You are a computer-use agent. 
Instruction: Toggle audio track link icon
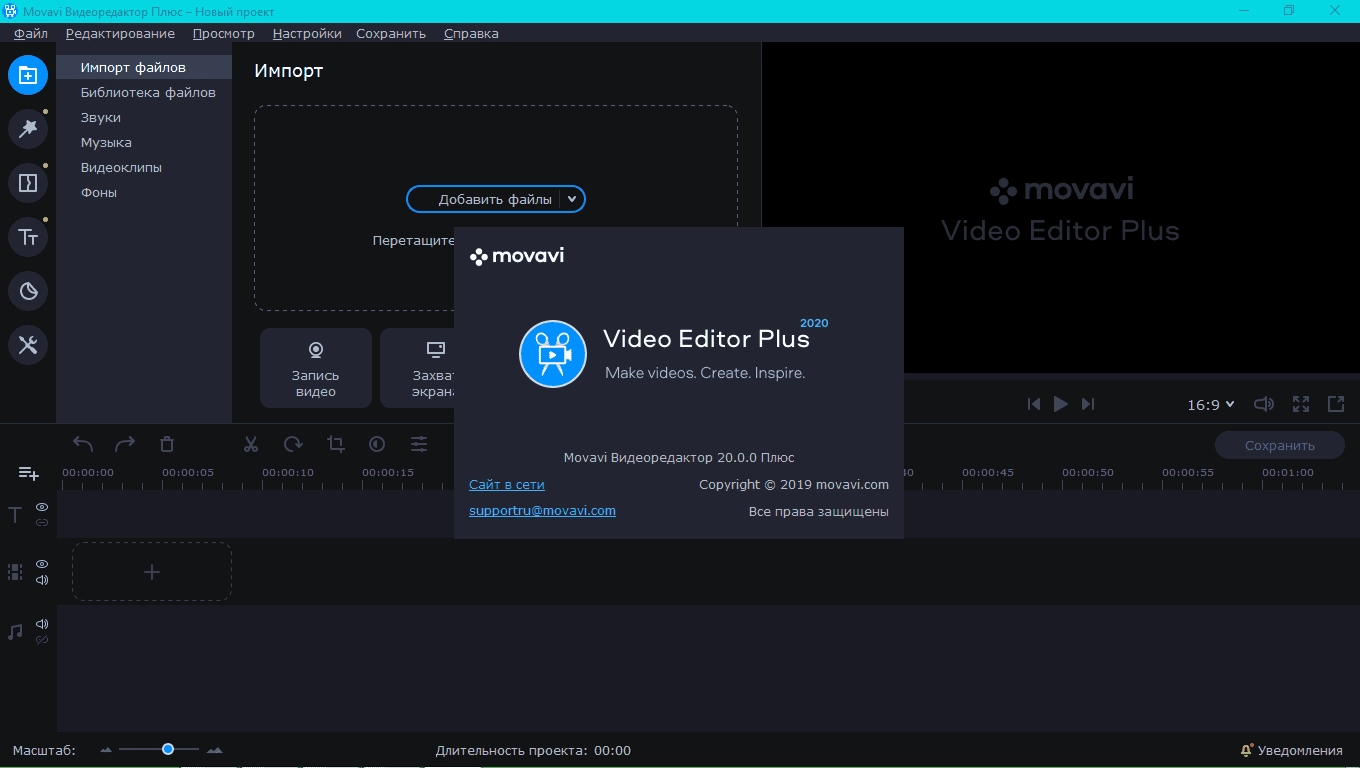42,639
